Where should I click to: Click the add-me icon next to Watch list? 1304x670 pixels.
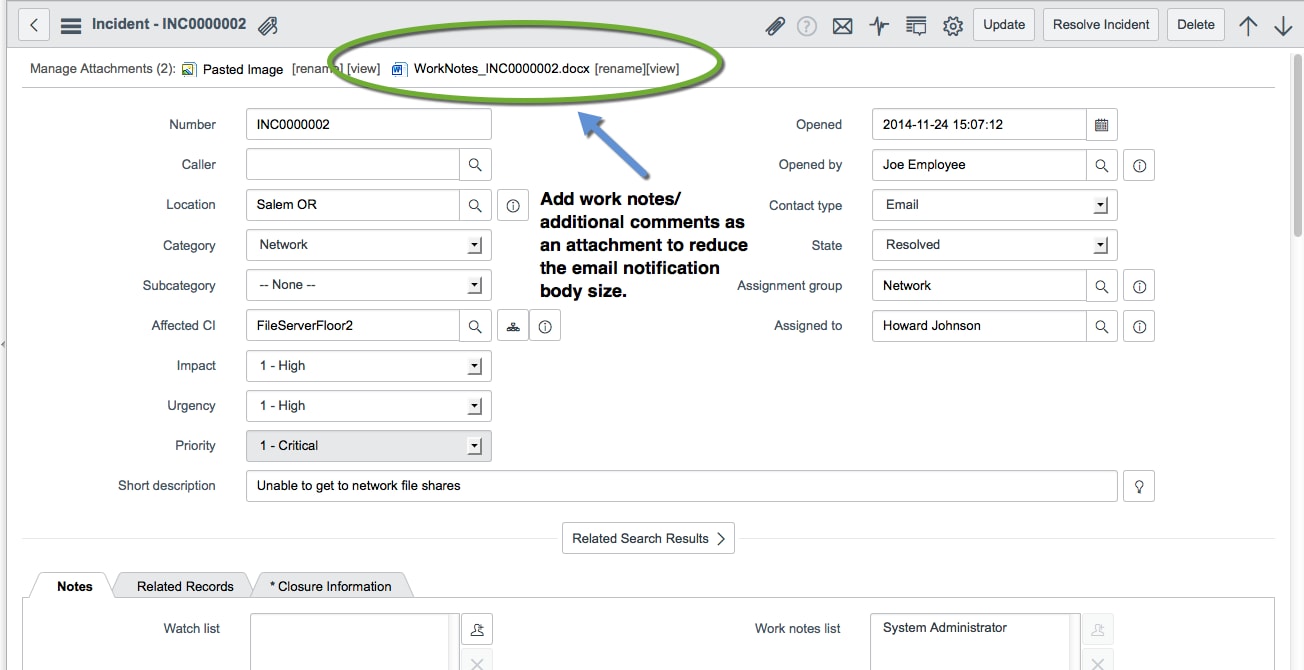tap(477, 629)
